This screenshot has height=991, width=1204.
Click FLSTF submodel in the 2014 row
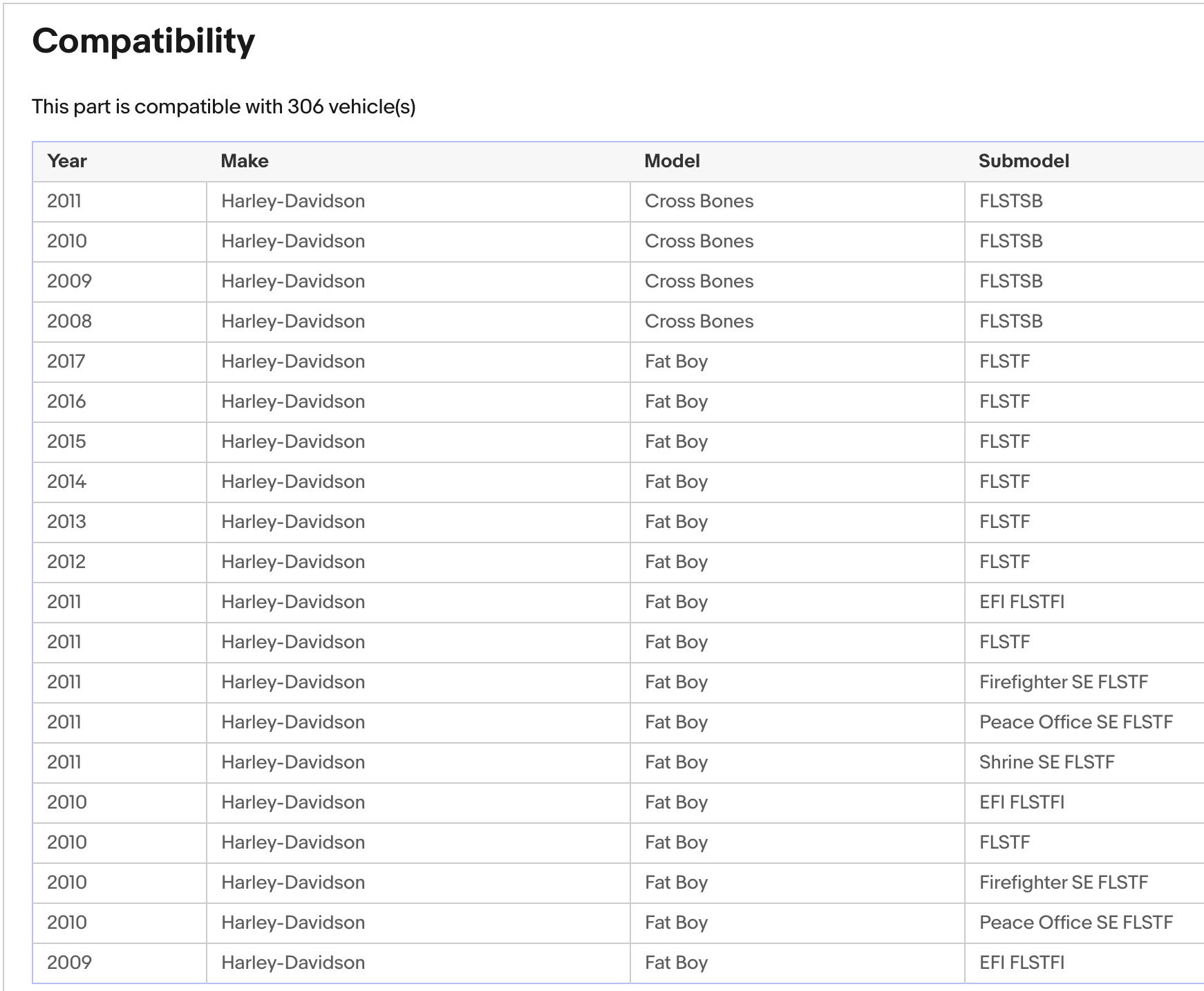[1004, 482]
